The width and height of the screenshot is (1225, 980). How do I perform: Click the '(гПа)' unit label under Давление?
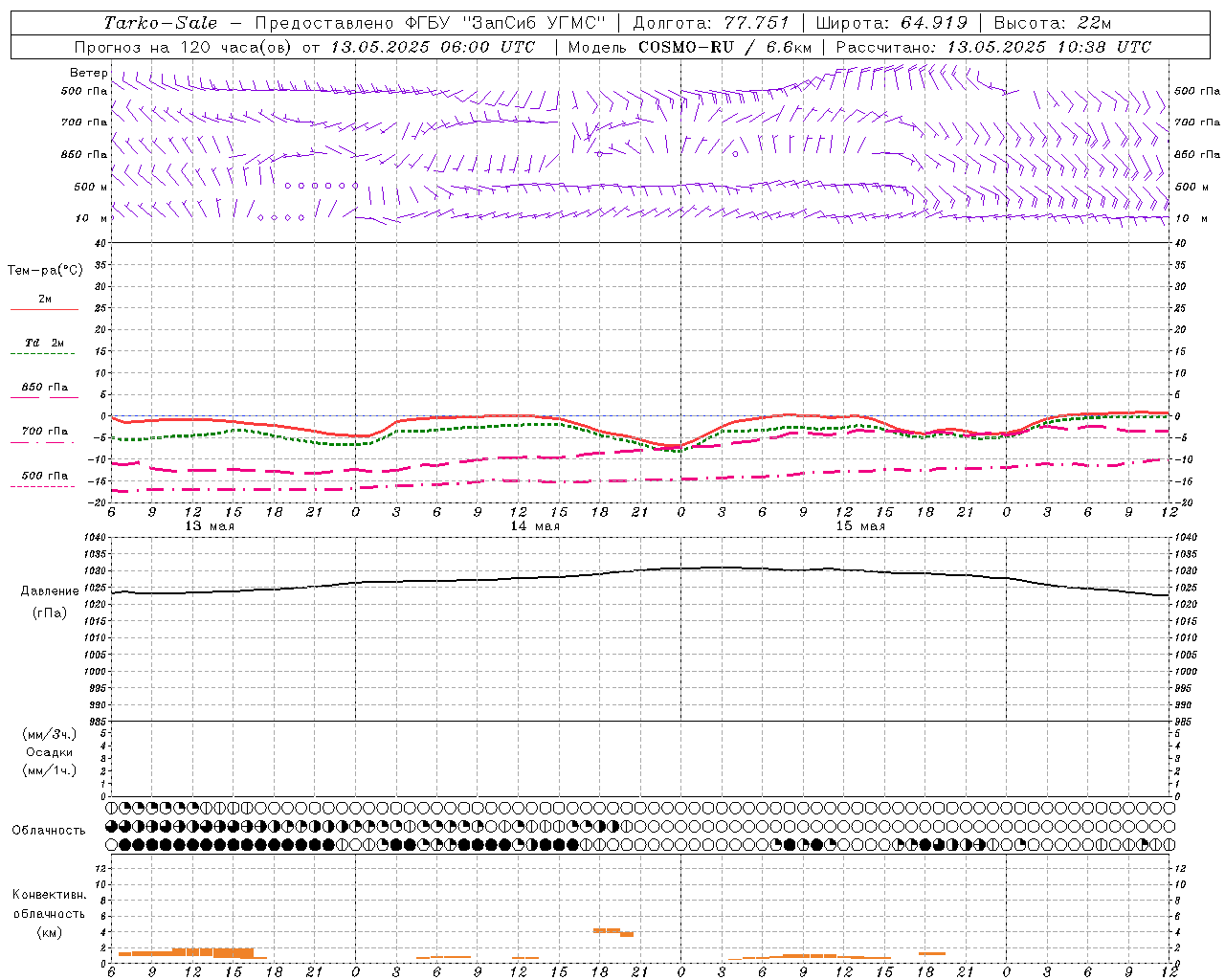50,613
